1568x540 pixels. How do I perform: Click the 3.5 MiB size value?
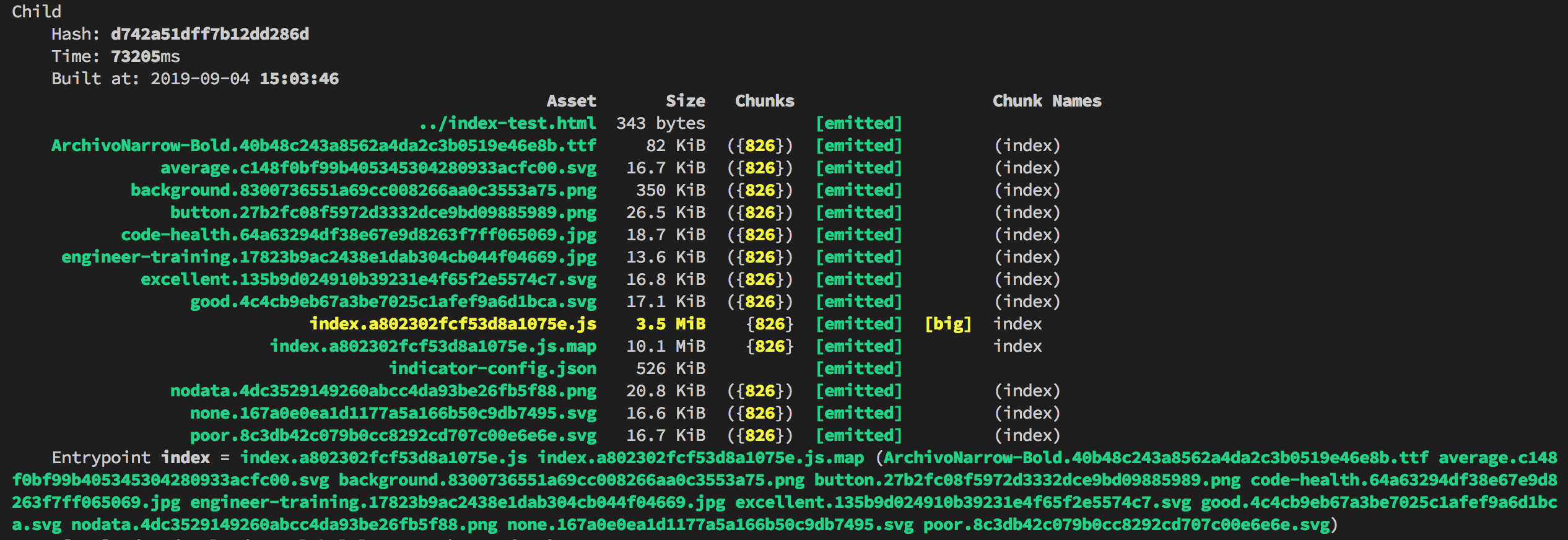coord(671,324)
